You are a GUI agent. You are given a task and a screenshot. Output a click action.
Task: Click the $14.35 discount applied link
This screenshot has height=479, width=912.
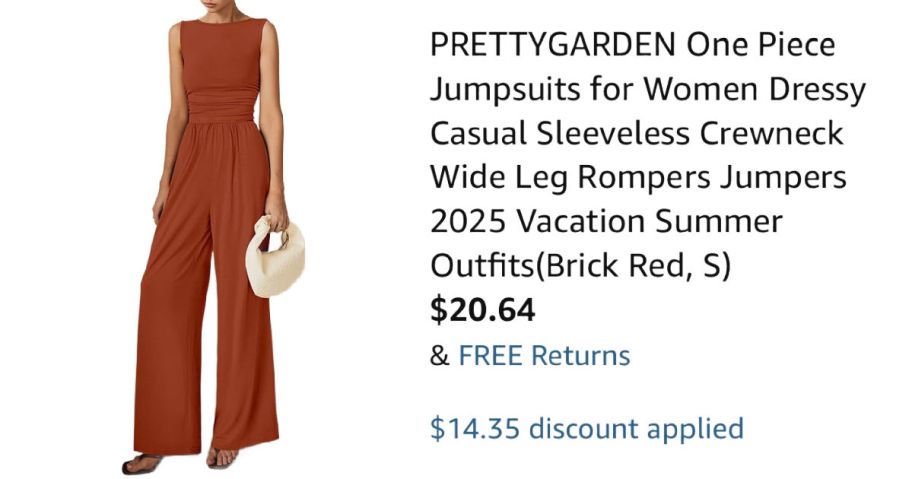pyautogui.click(x=587, y=428)
